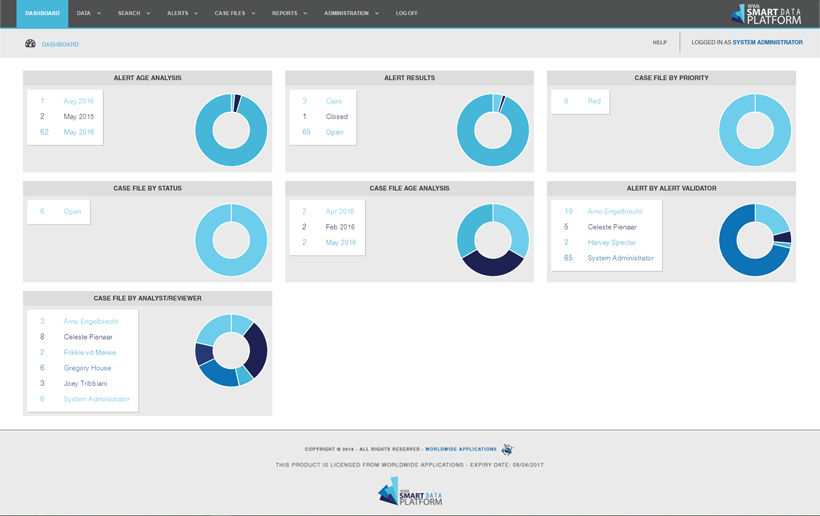The width and height of the screenshot is (820, 516).
Task: Click the Open entry in Alert Results
Action: pyautogui.click(x=334, y=132)
